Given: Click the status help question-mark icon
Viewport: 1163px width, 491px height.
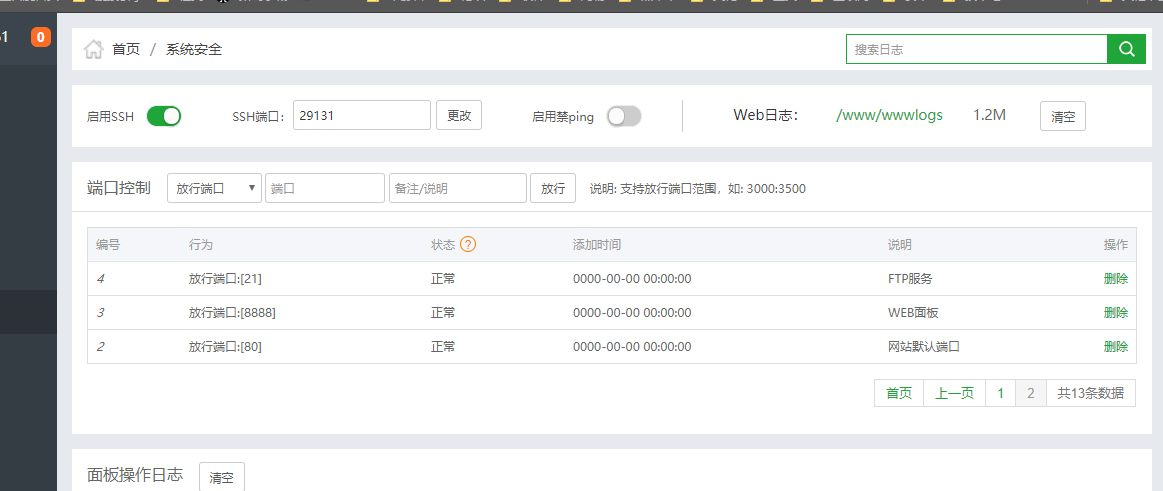Looking at the screenshot, I should pyautogui.click(x=467, y=244).
